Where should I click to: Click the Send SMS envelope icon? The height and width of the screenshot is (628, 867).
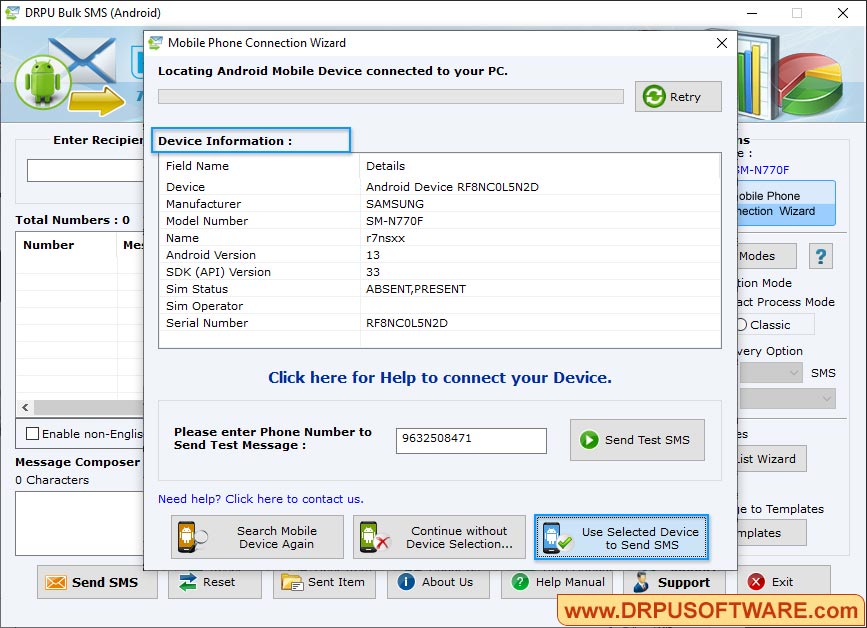(x=55, y=582)
